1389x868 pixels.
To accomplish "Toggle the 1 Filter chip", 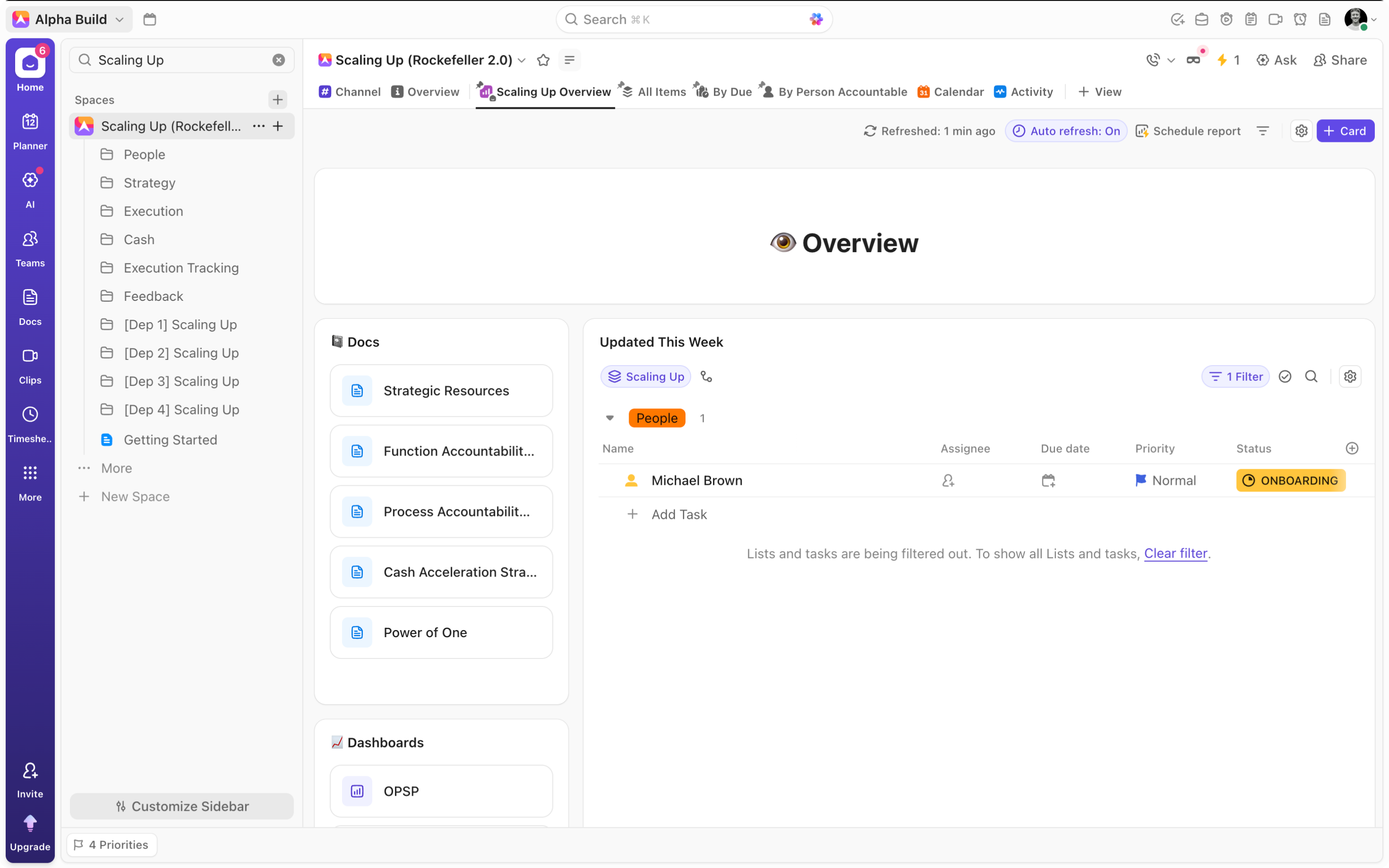I will (x=1235, y=377).
